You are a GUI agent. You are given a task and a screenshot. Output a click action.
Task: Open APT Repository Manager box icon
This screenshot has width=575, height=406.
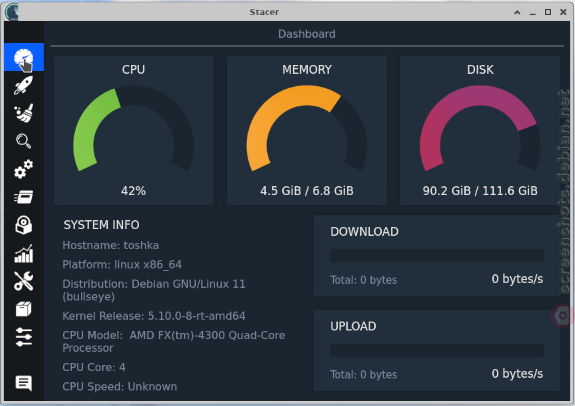pyautogui.click(x=24, y=309)
